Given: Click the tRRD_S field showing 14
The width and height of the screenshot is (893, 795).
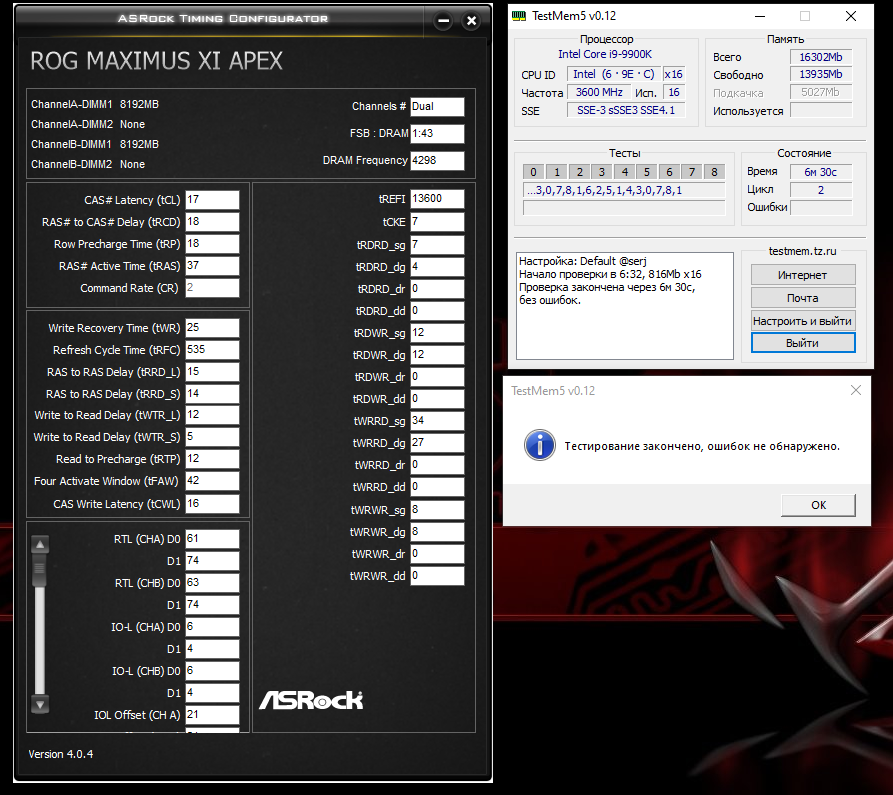Looking at the screenshot, I should (212, 394).
